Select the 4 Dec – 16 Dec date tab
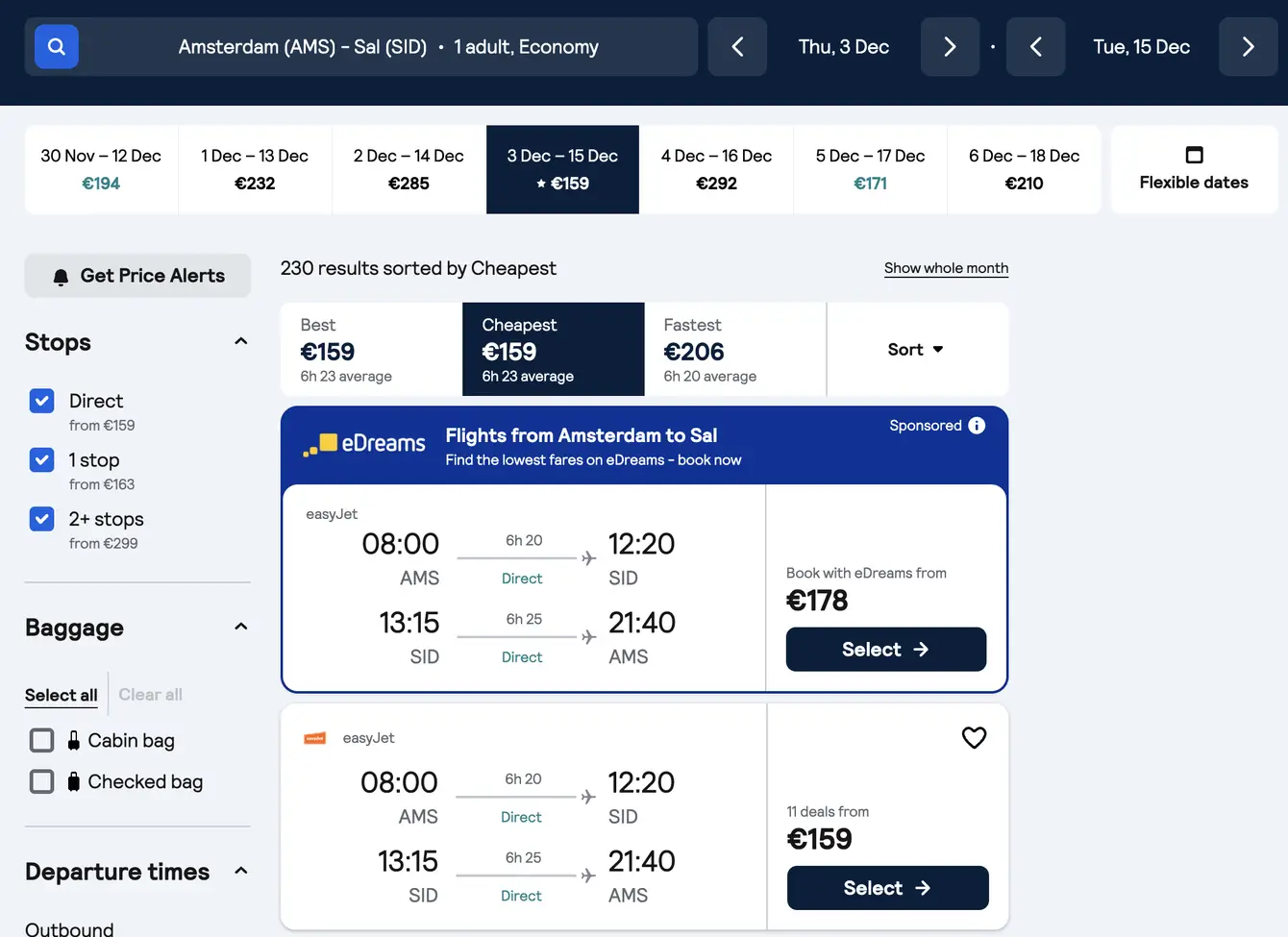Image resolution: width=1288 pixels, height=937 pixels. [x=716, y=169]
